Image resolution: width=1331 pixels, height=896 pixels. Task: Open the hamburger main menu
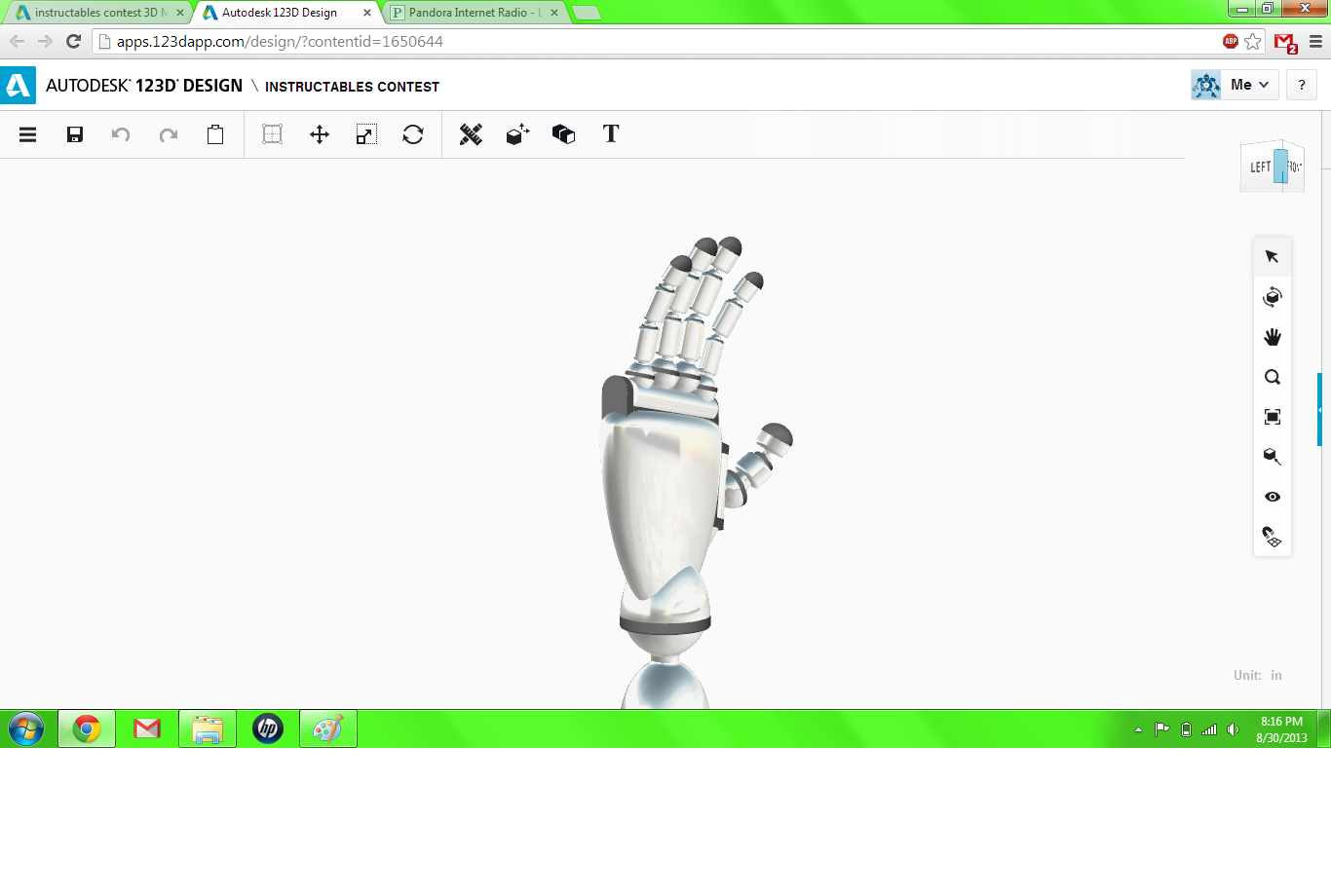[27, 134]
